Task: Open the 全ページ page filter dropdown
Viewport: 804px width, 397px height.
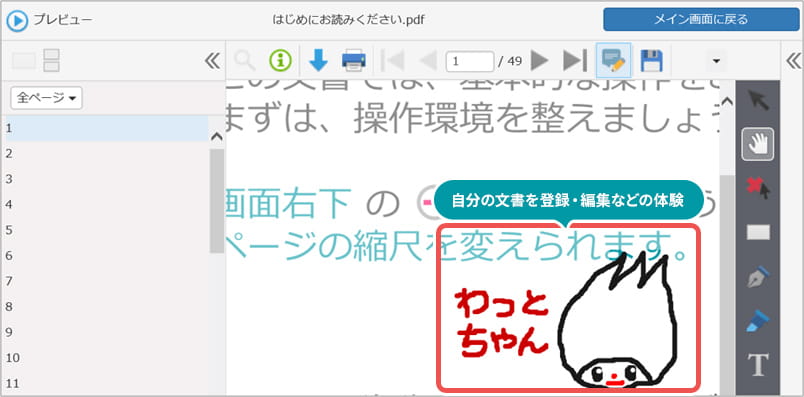Action: click(x=46, y=97)
